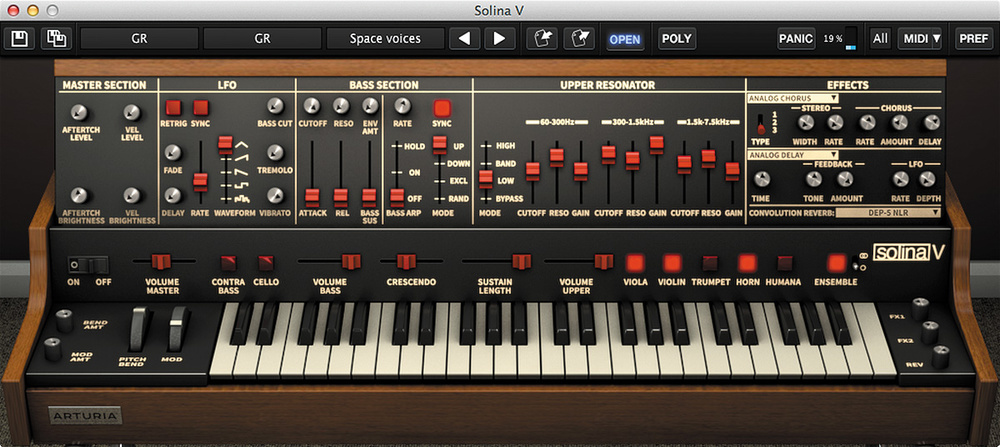Click the Bass Section Cutoff knob
This screenshot has height=447, width=1000.
[311, 106]
